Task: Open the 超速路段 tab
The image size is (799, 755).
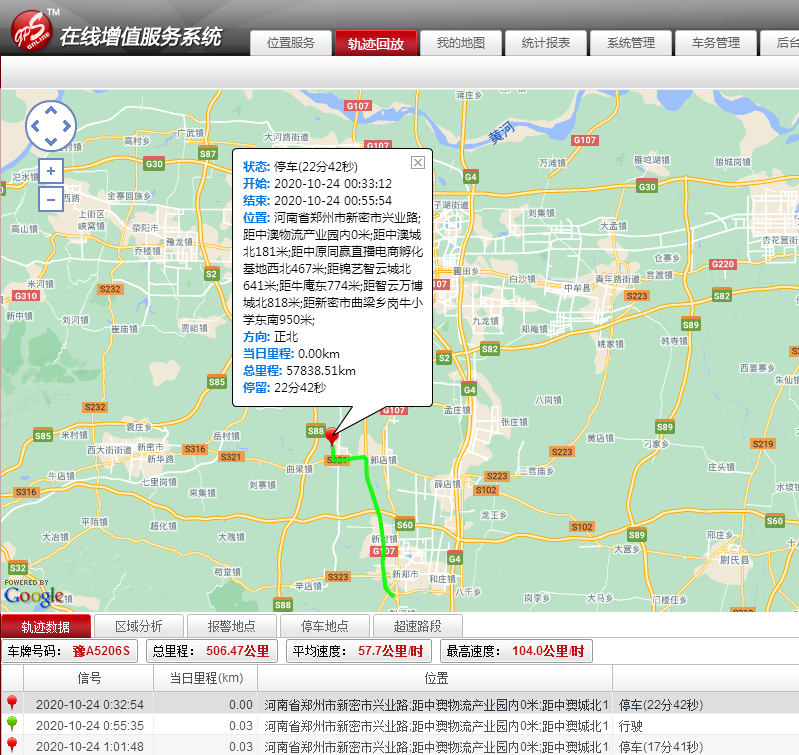Action: click(418, 626)
